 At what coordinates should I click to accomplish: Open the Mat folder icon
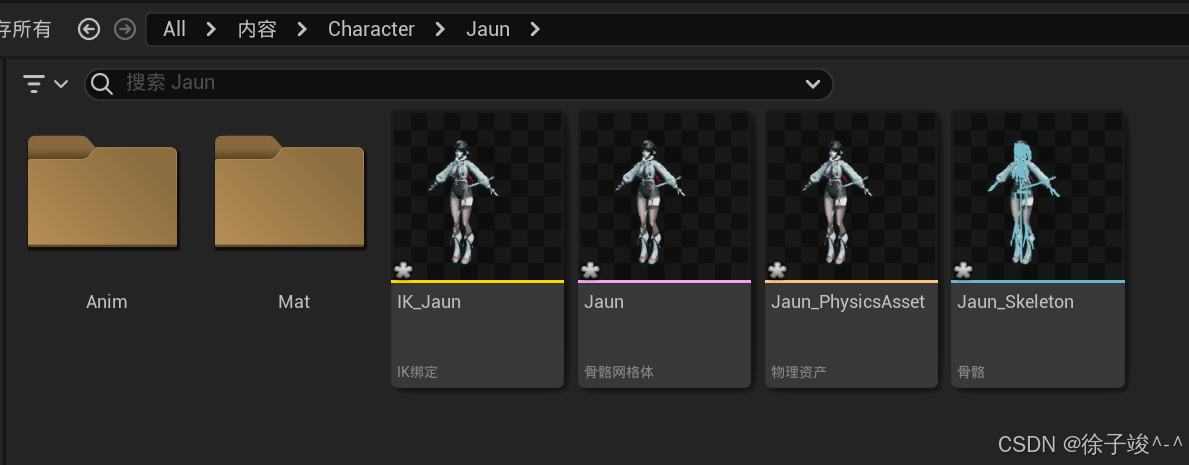(290, 192)
